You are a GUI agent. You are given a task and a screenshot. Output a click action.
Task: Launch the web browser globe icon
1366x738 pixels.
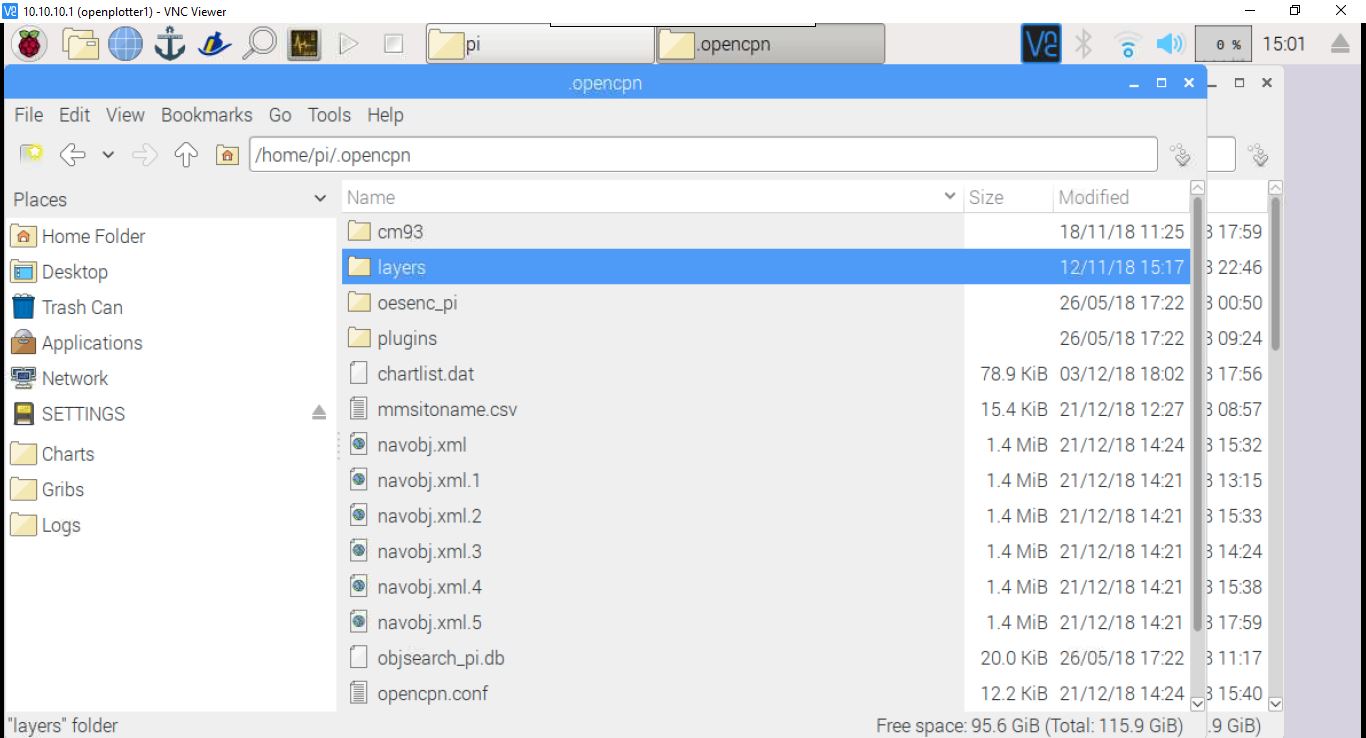tap(125, 43)
